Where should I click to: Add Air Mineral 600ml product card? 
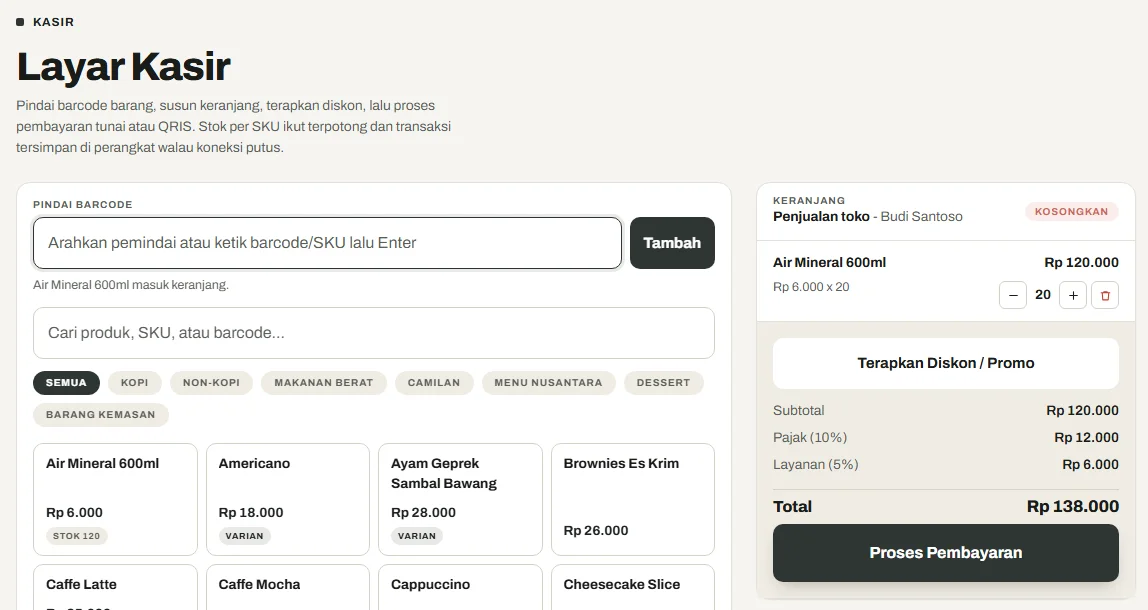point(115,499)
